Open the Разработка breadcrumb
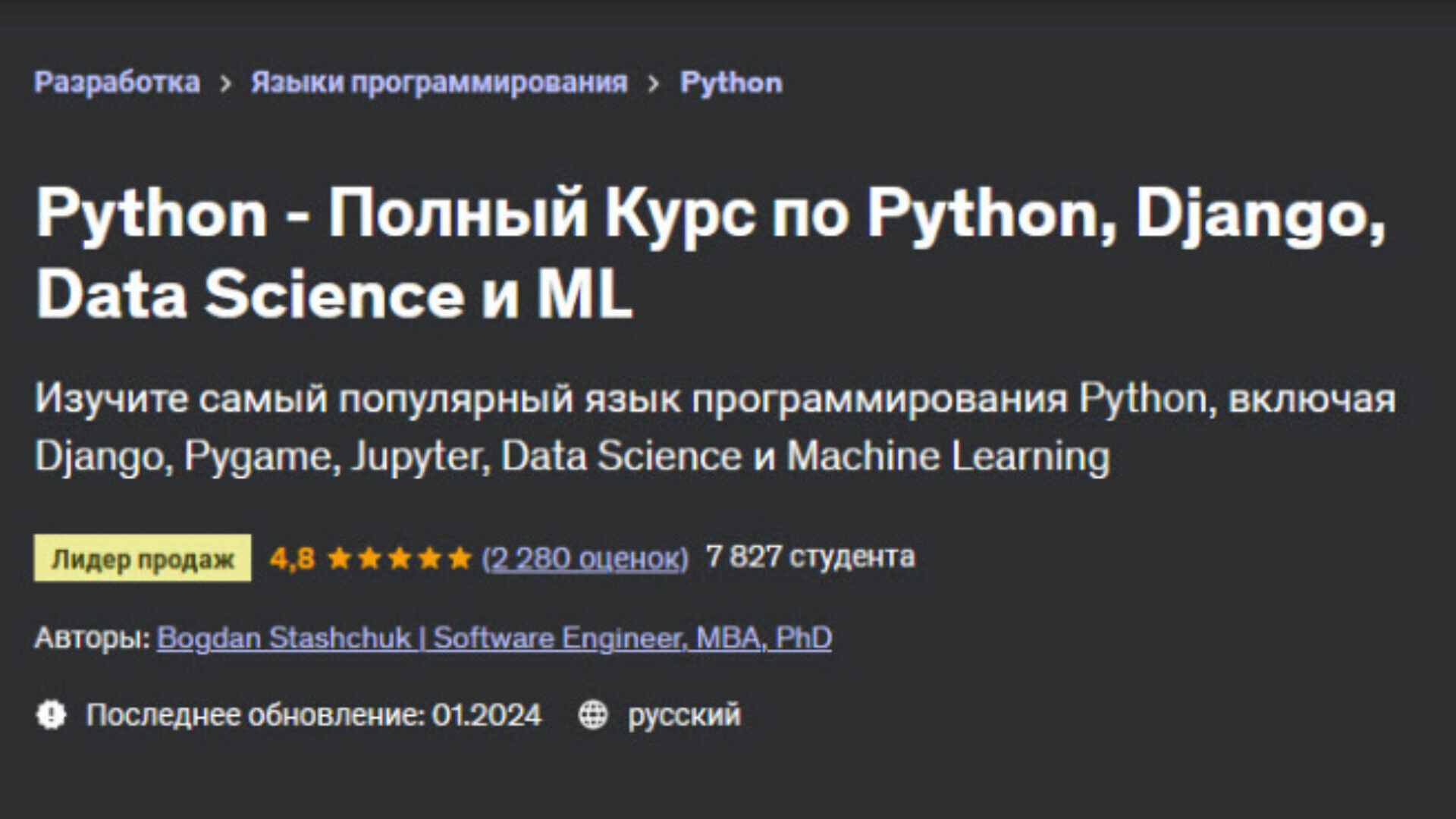 click(x=117, y=82)
